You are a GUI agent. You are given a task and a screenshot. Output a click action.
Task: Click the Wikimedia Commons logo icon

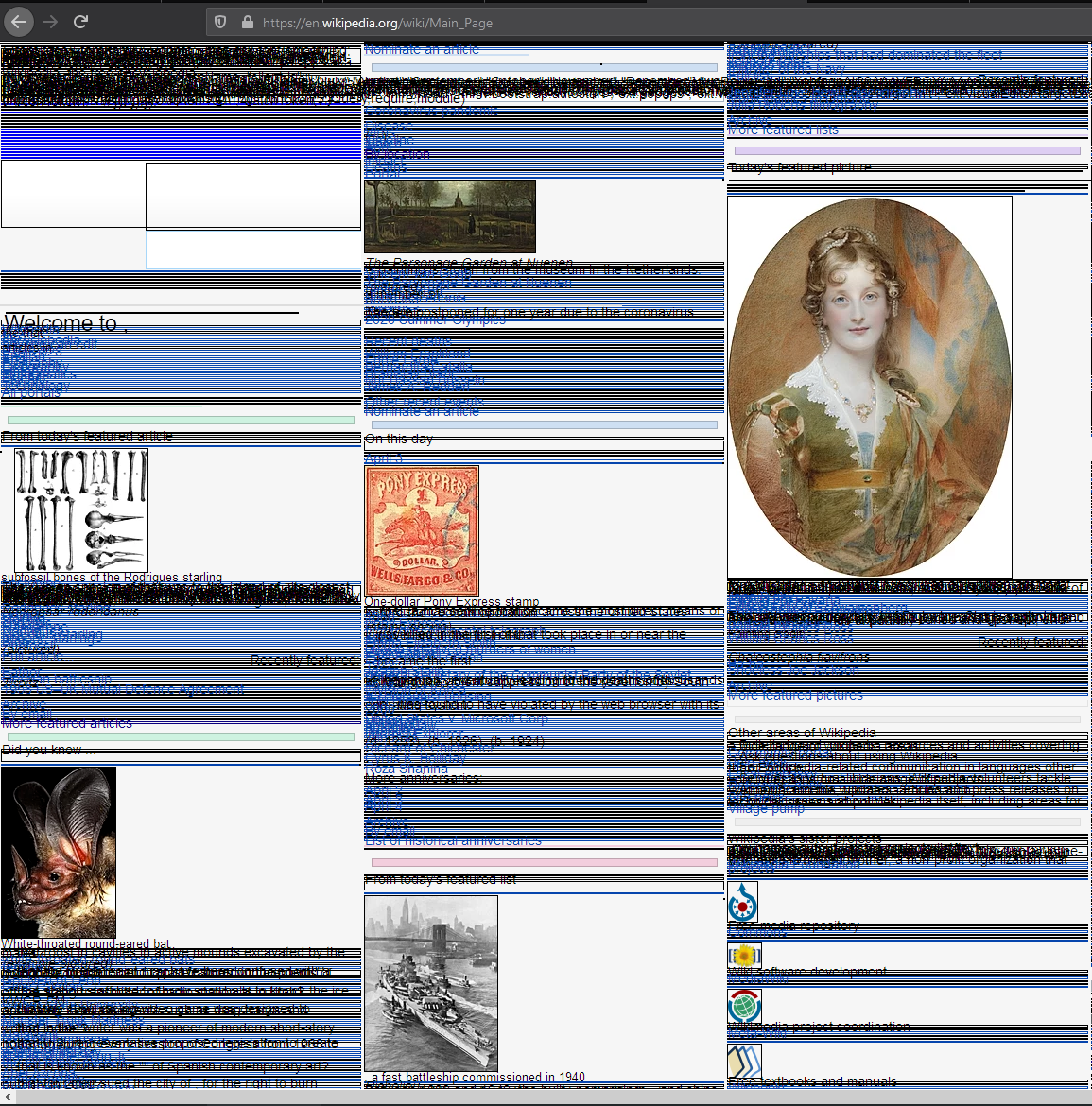click(743, 901)
